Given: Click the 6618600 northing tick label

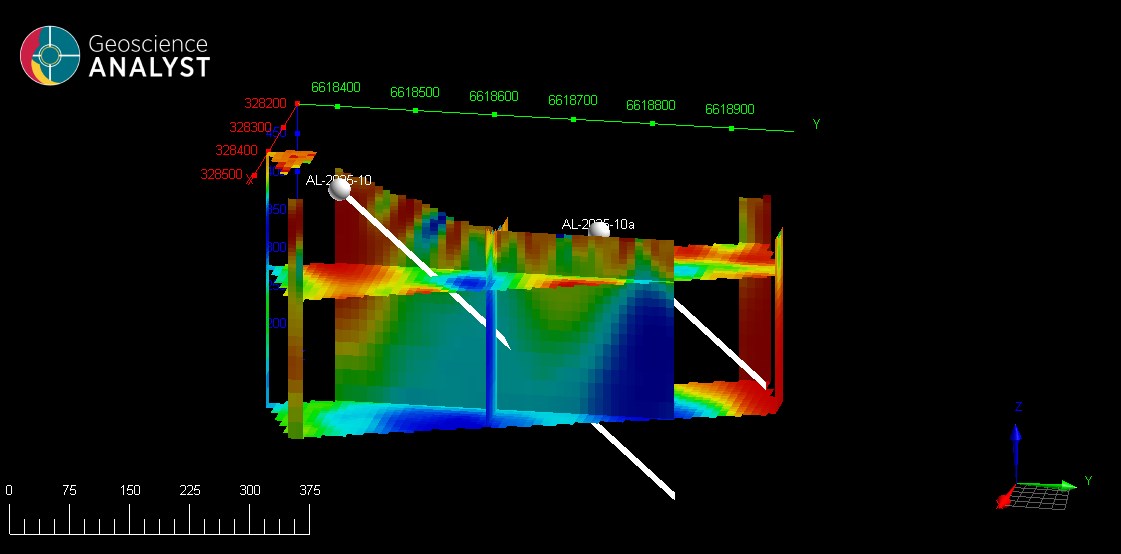Looking at the screenshot, I should click(x=494, y=97).
